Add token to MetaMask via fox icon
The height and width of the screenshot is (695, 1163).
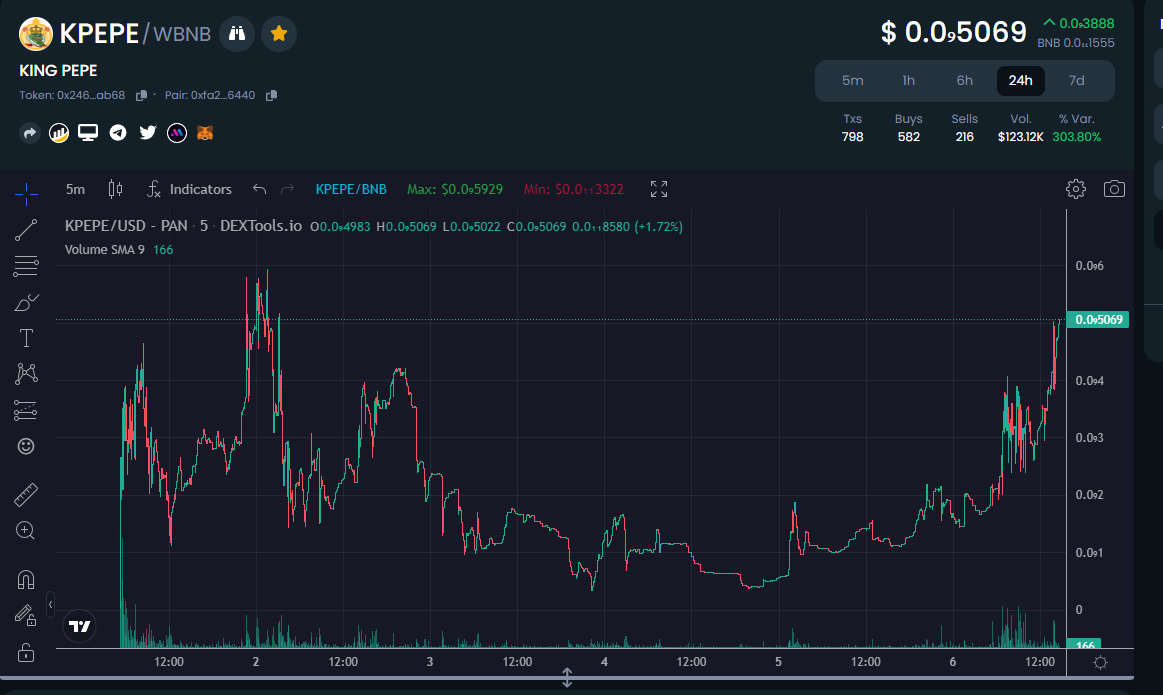coord(205,133)
